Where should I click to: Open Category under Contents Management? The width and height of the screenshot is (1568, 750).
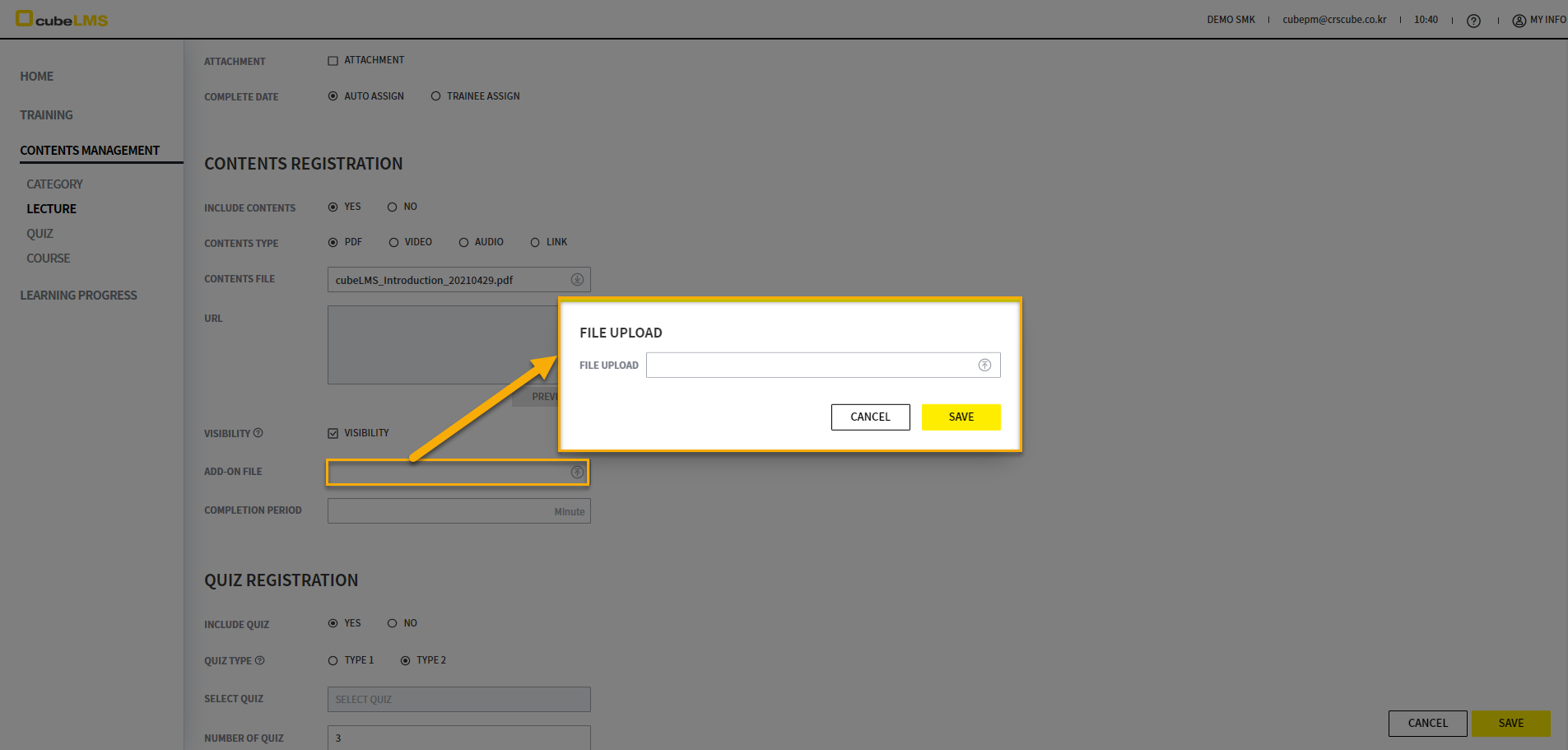pyautogui.click(x=54, y=184)
